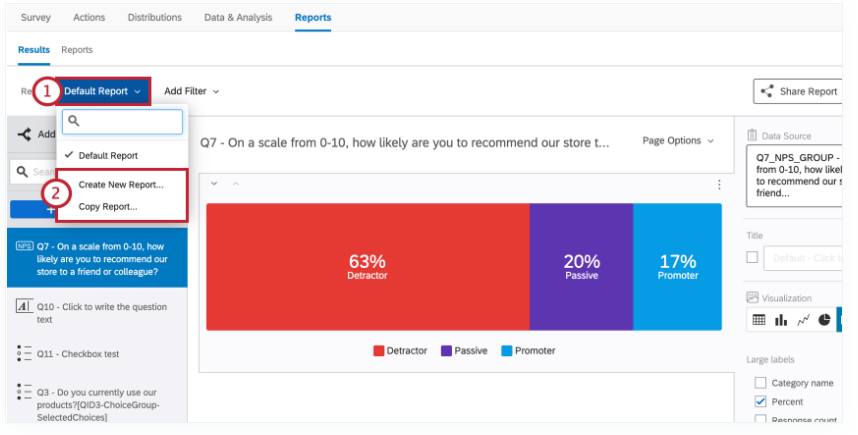Click the red Detractor bar segment
Image resolution: width=858 pixels, height=435 pixels.
click(367, 267)
